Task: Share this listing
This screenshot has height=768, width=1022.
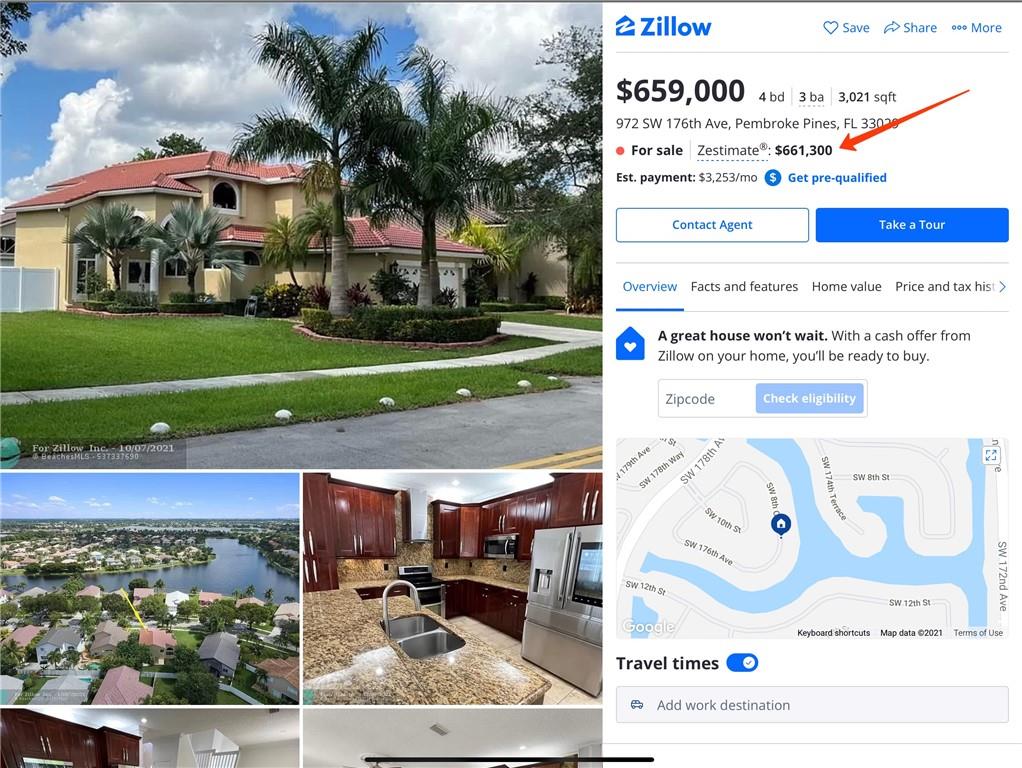Action: coord(910,27)
